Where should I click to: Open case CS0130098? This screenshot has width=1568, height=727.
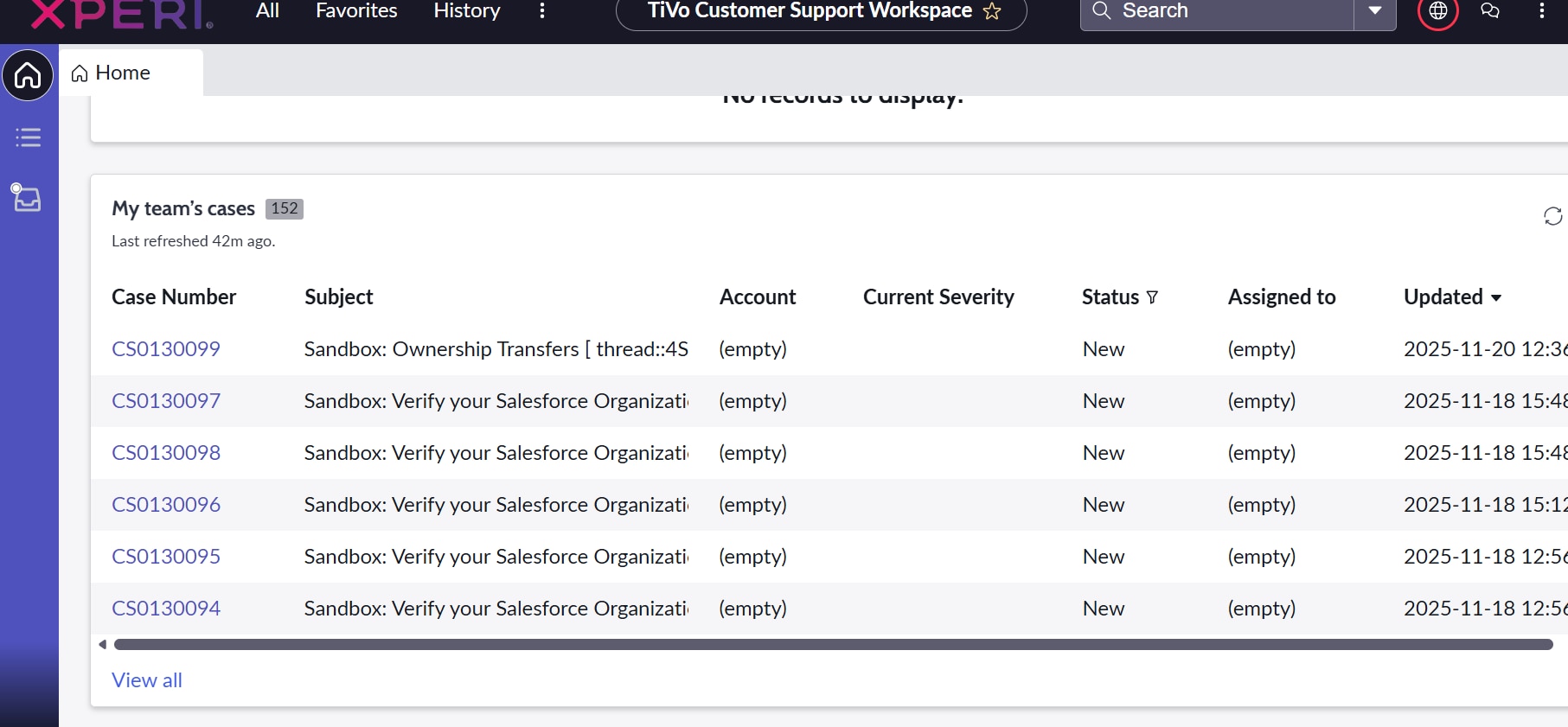[x=166, y=453]
